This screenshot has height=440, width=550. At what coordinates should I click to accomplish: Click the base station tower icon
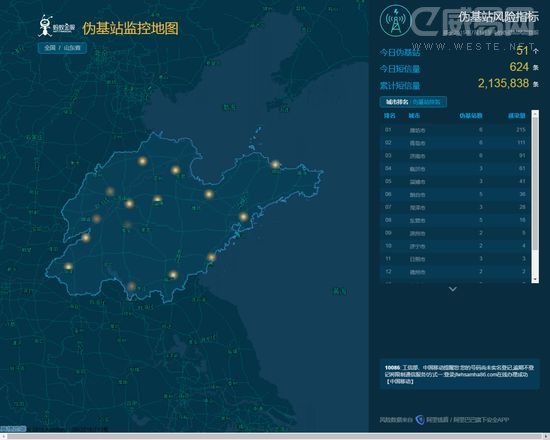click(395, 21)
